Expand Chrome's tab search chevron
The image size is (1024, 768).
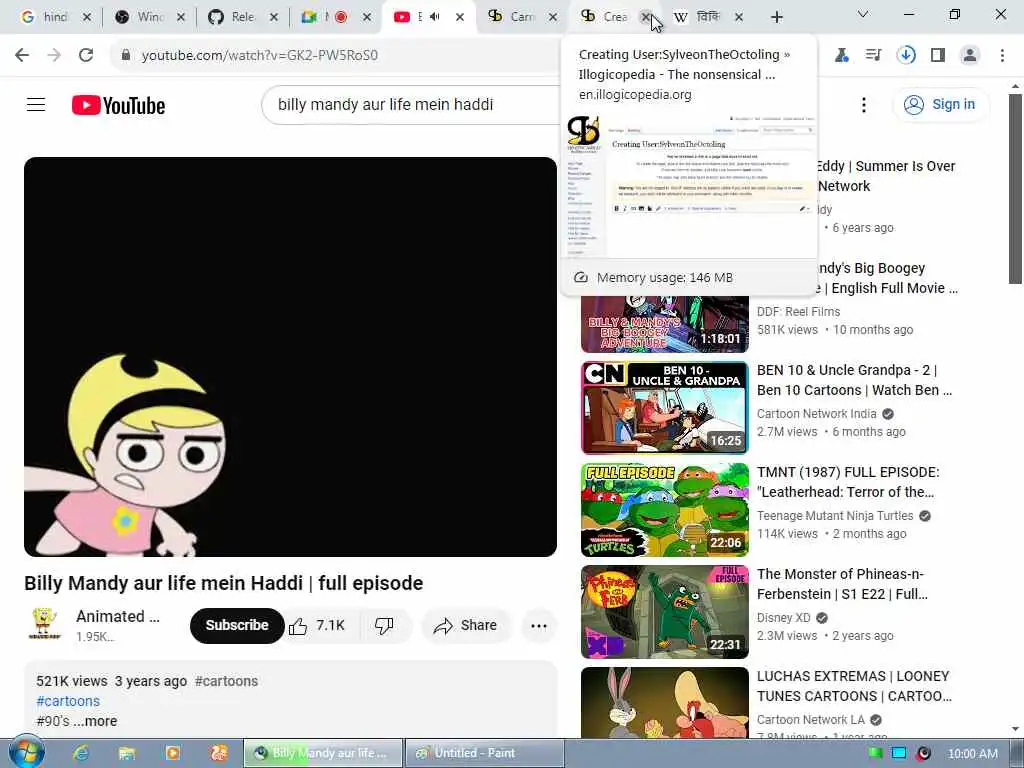(863, 14)
